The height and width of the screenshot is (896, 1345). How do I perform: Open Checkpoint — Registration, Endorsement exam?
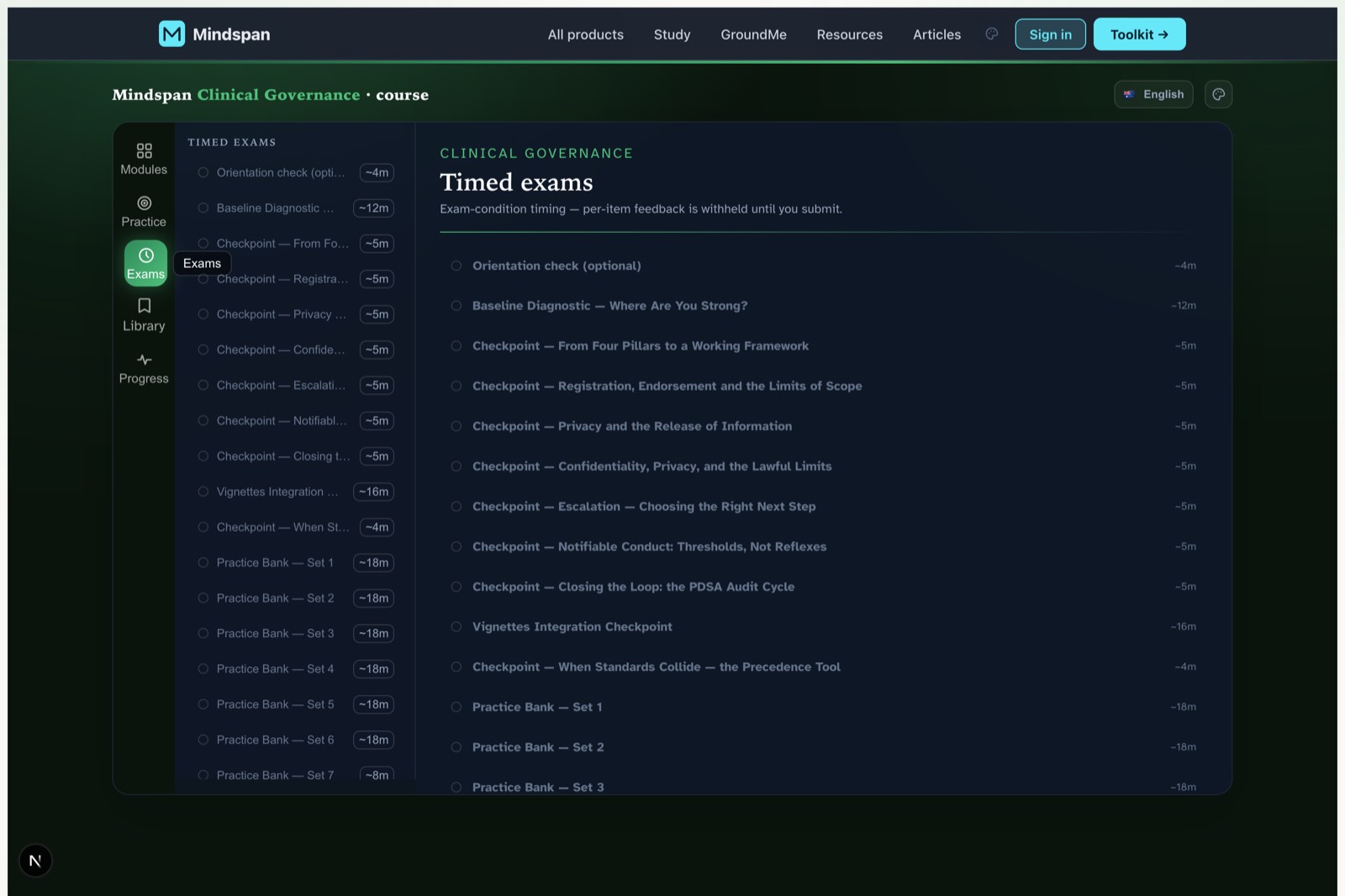point(824,386)
